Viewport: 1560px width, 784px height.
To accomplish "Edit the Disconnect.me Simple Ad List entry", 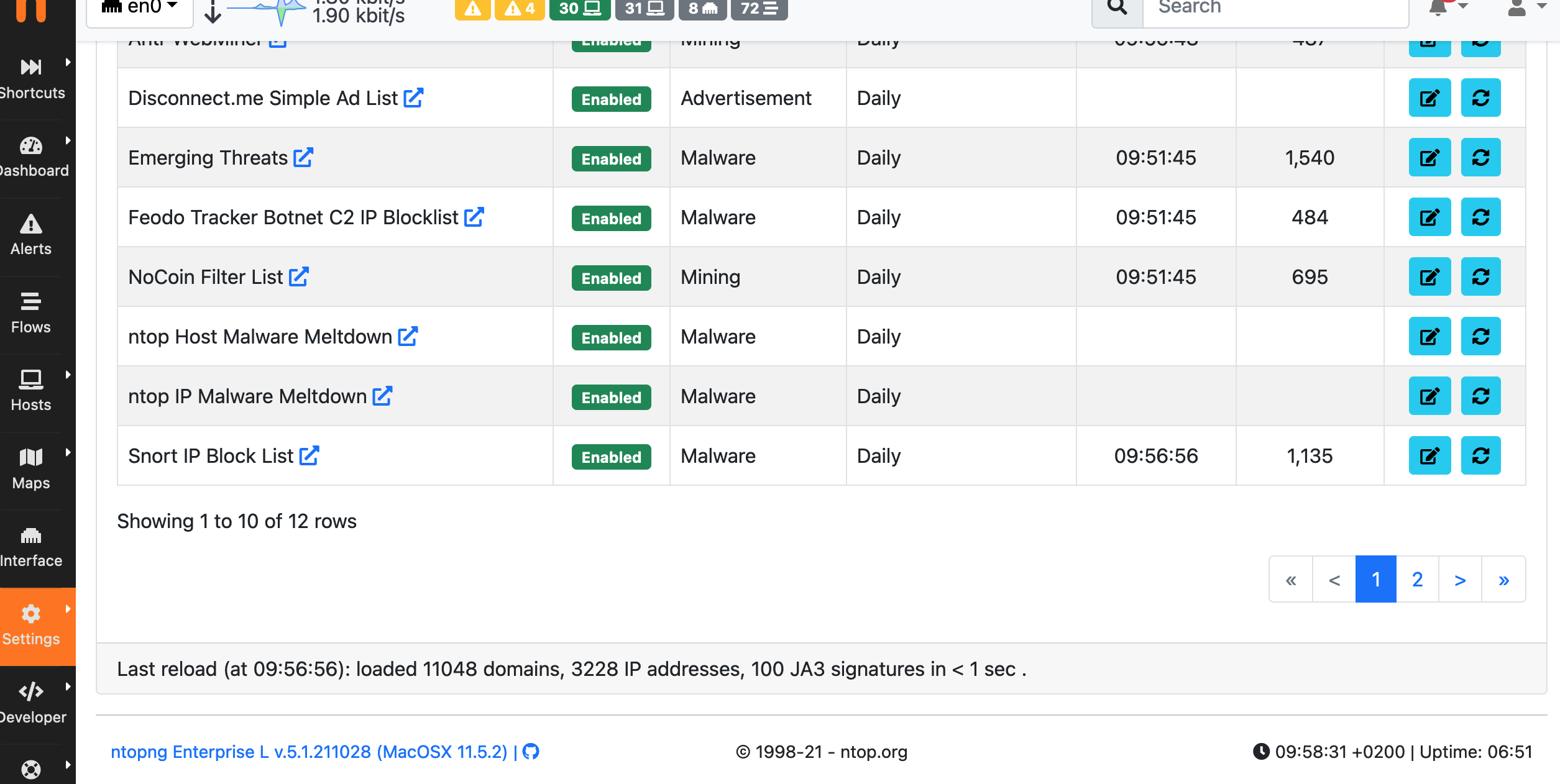I will (x=1429, y=98).
